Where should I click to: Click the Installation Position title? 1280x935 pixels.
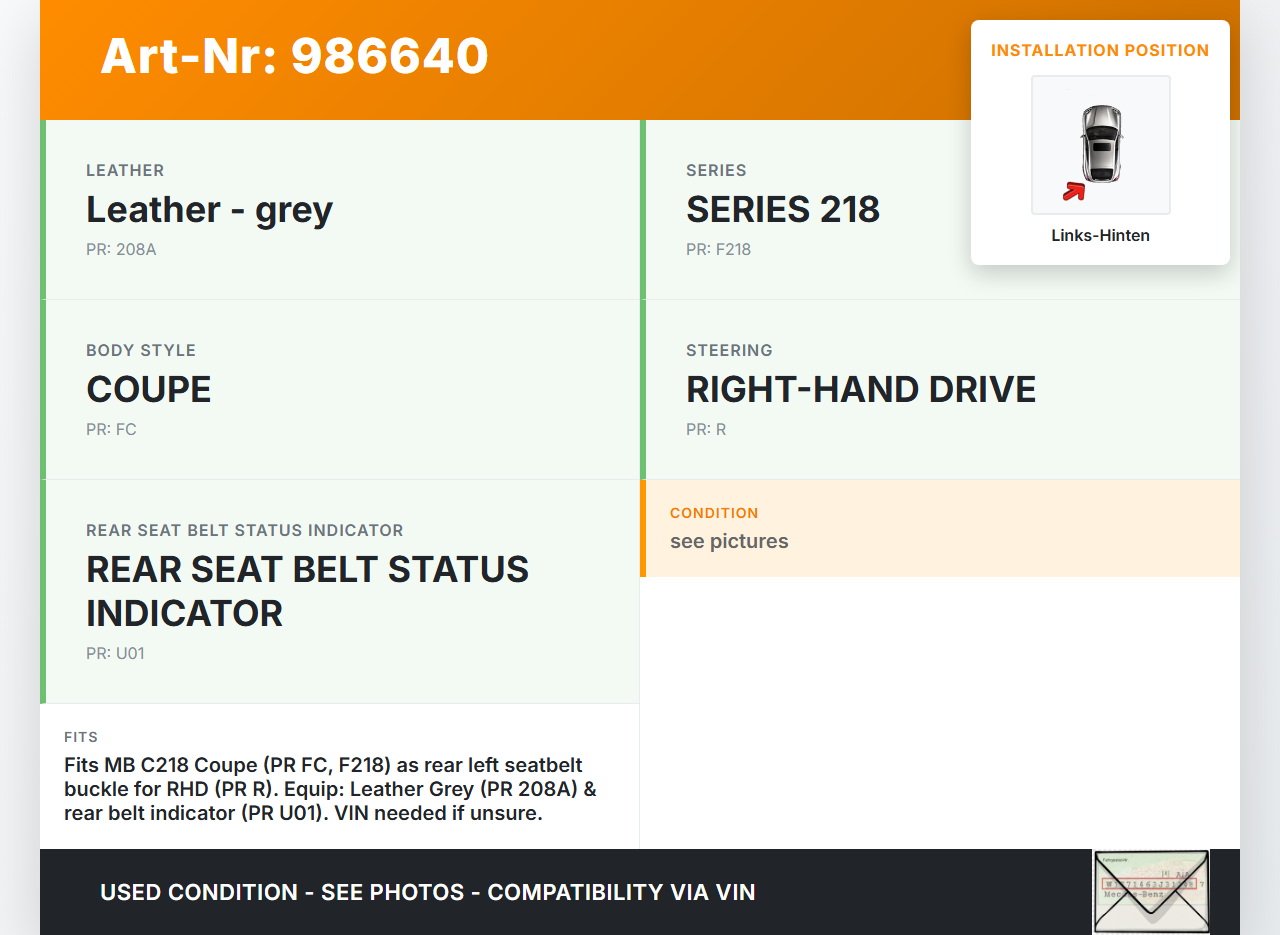(x=1100, y=50)
